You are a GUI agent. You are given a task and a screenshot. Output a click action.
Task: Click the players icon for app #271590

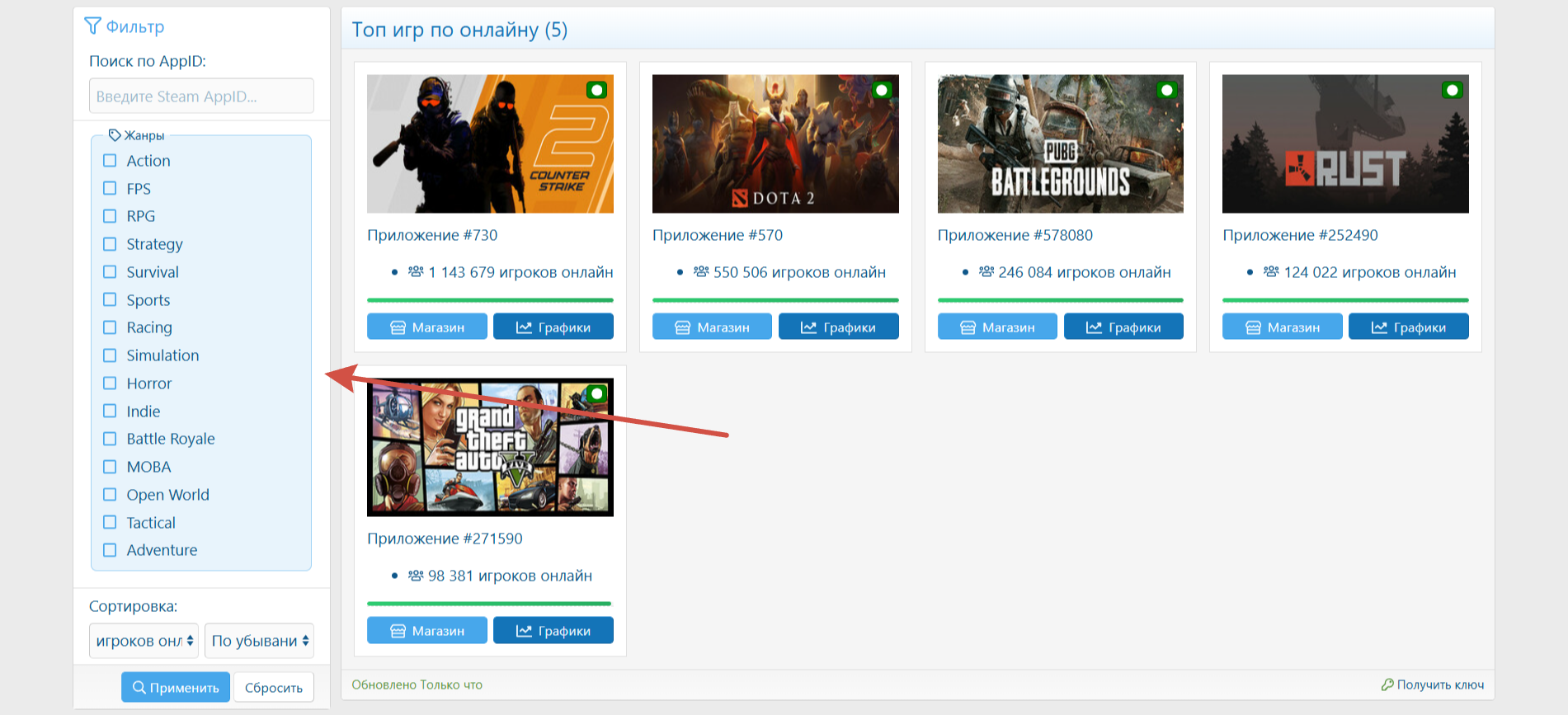416,575
